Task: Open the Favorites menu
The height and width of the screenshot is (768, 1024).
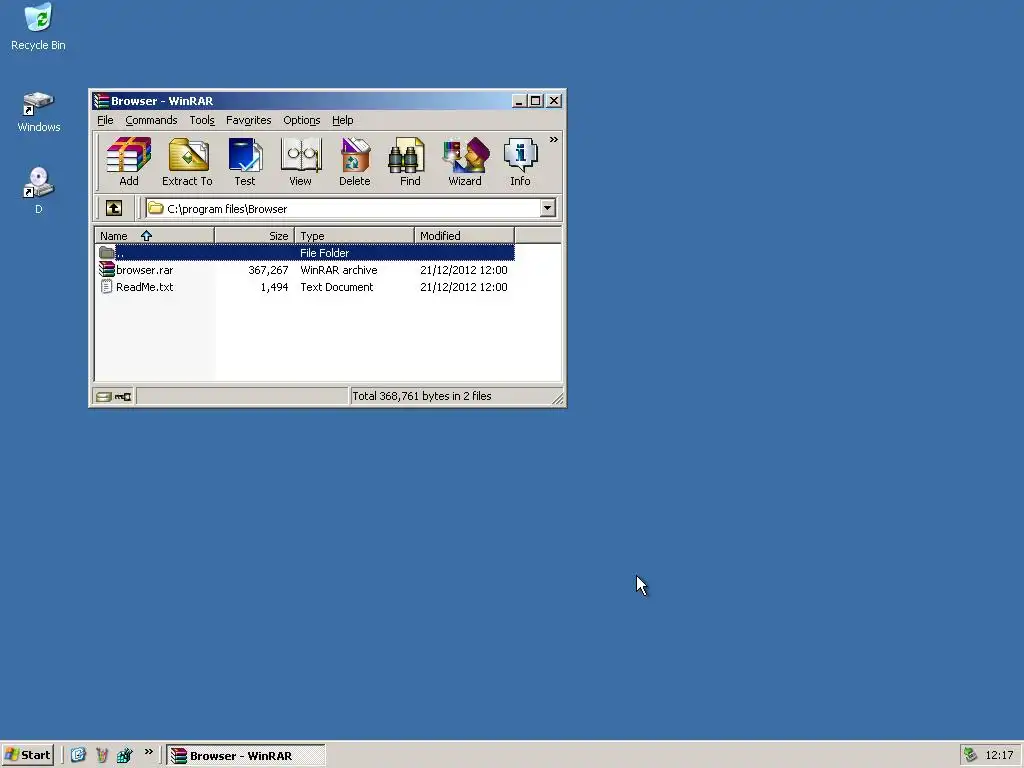Action: (248, 120)
